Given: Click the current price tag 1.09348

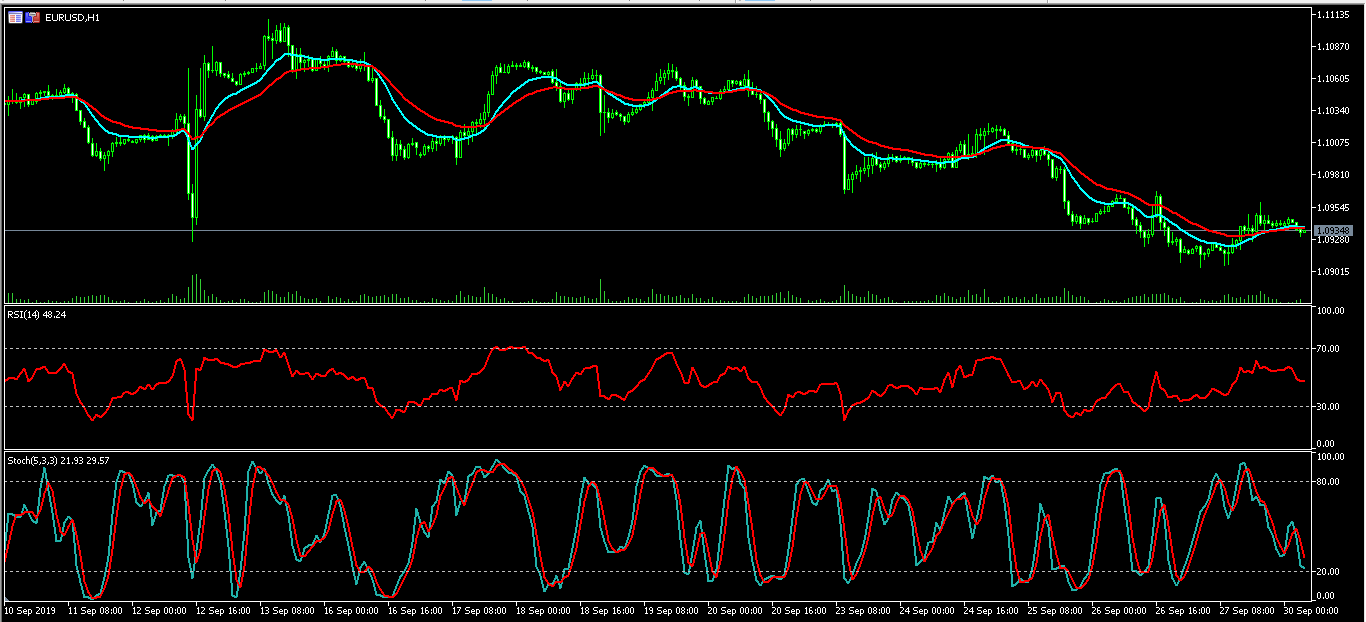Looking at the screenshot, I should click(1333, 231).
